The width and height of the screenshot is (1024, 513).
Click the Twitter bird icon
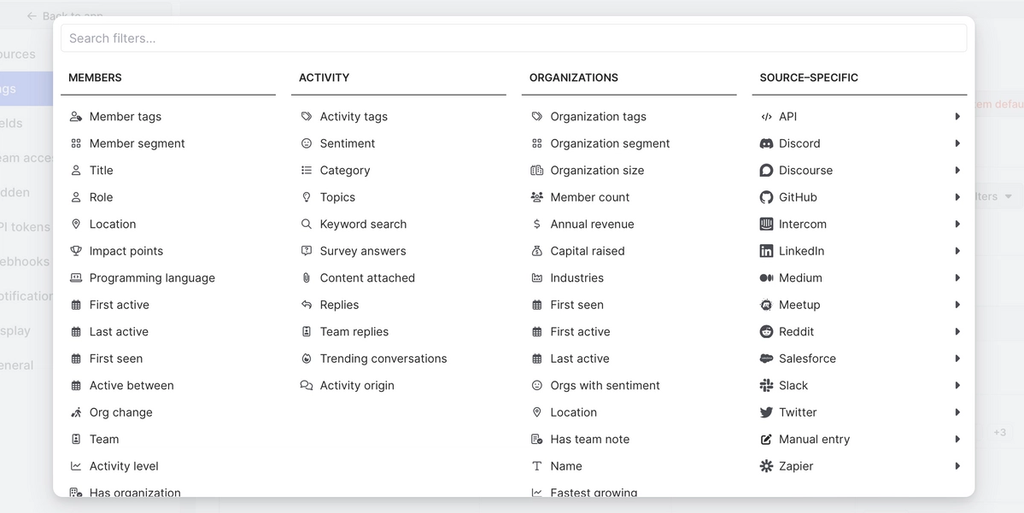click(766, 413)
